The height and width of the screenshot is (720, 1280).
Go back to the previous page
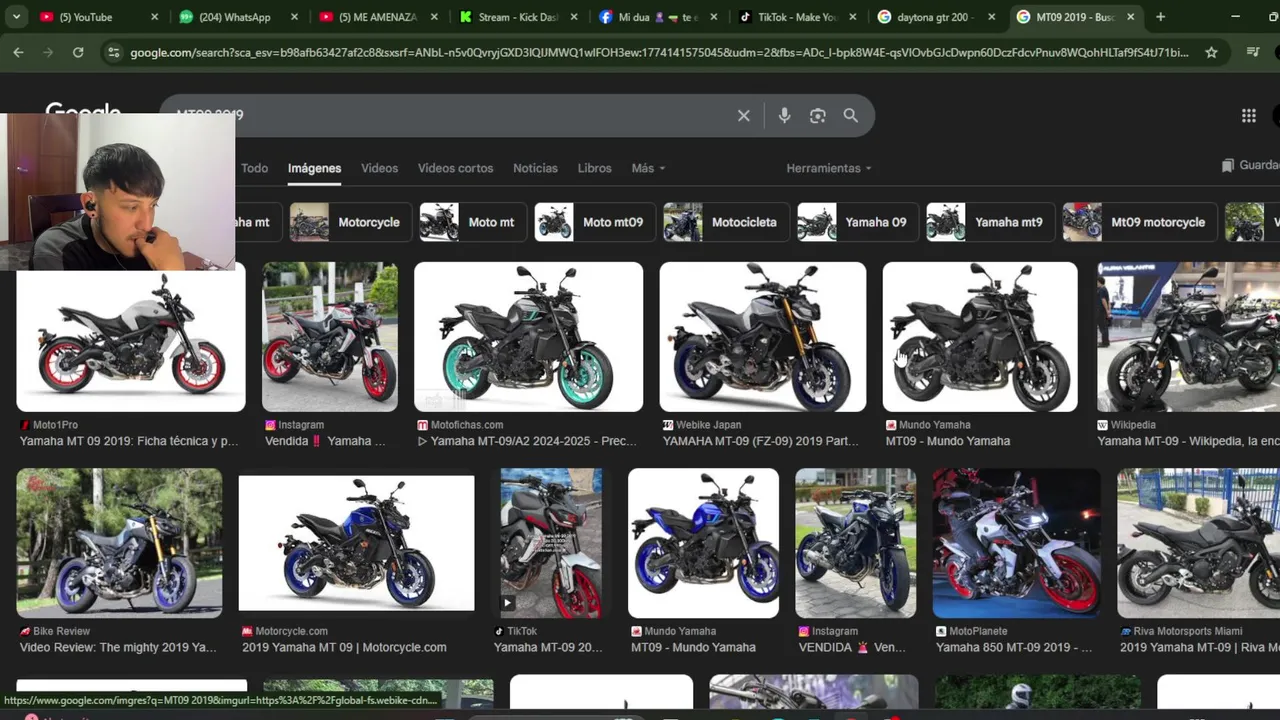pyautogui.click(x=18, y=52)
